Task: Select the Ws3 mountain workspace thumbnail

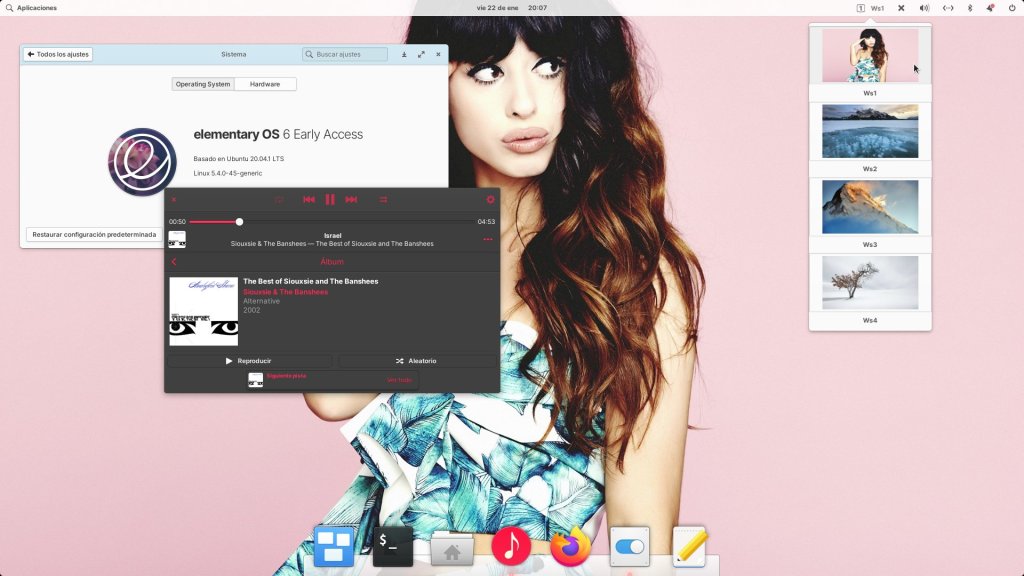Action: point(870,206)
